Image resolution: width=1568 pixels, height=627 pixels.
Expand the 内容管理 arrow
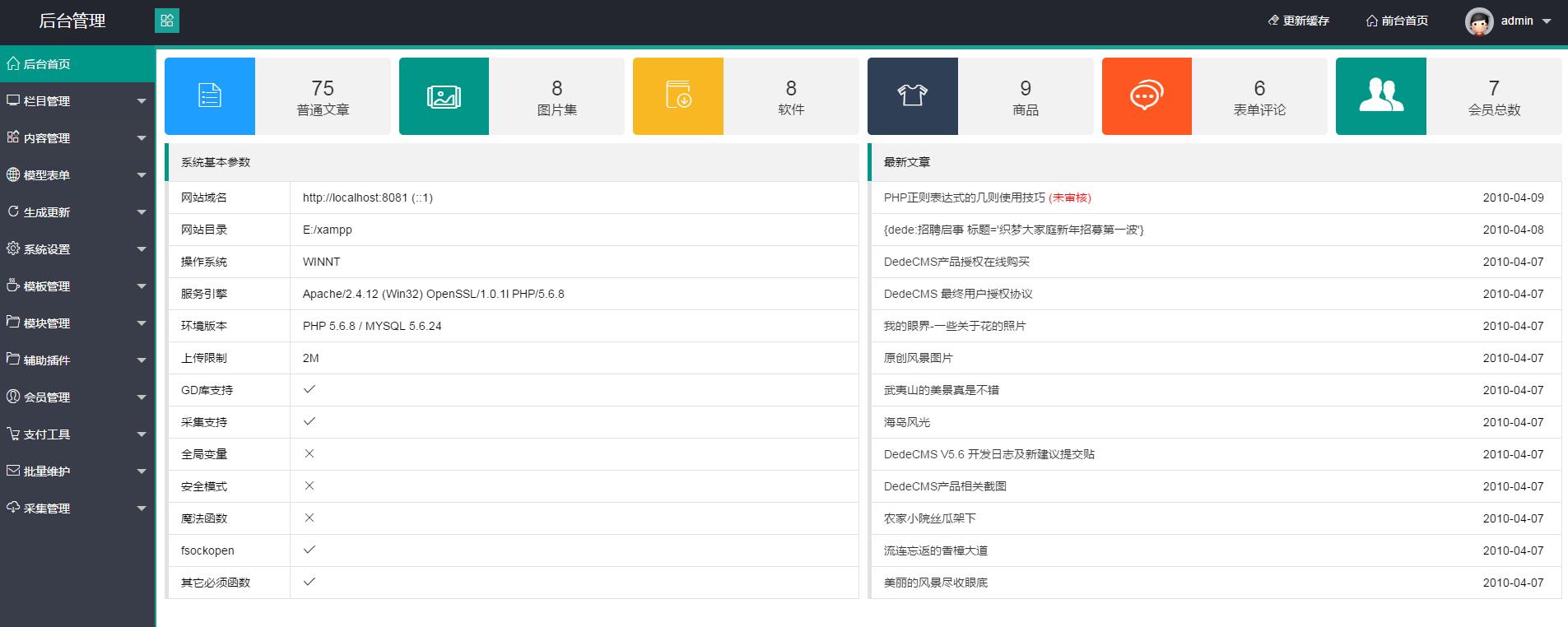click(142, 138)
